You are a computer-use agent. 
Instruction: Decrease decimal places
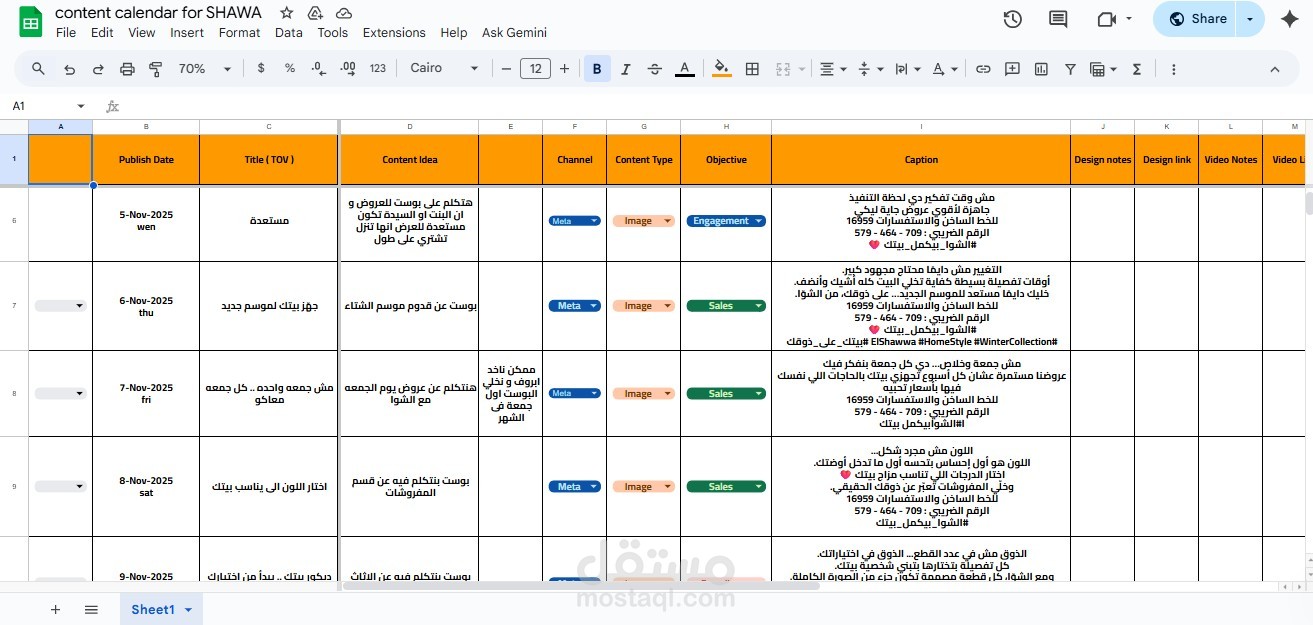pyautogui.click(x=318, y=69)
